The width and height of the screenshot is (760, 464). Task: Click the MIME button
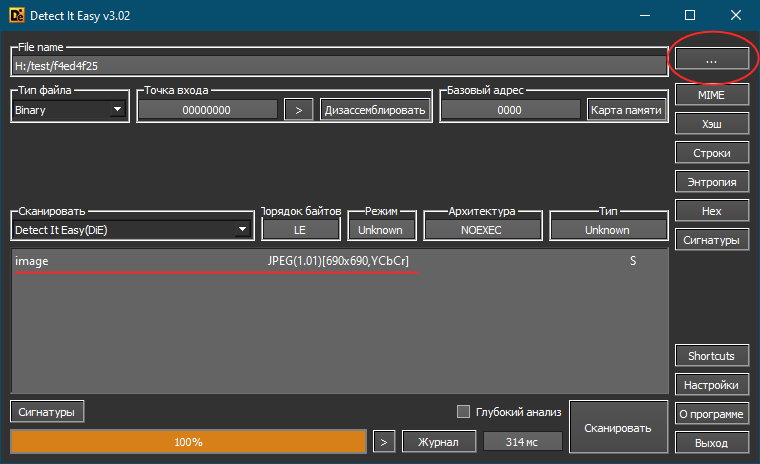coord(712,95)
